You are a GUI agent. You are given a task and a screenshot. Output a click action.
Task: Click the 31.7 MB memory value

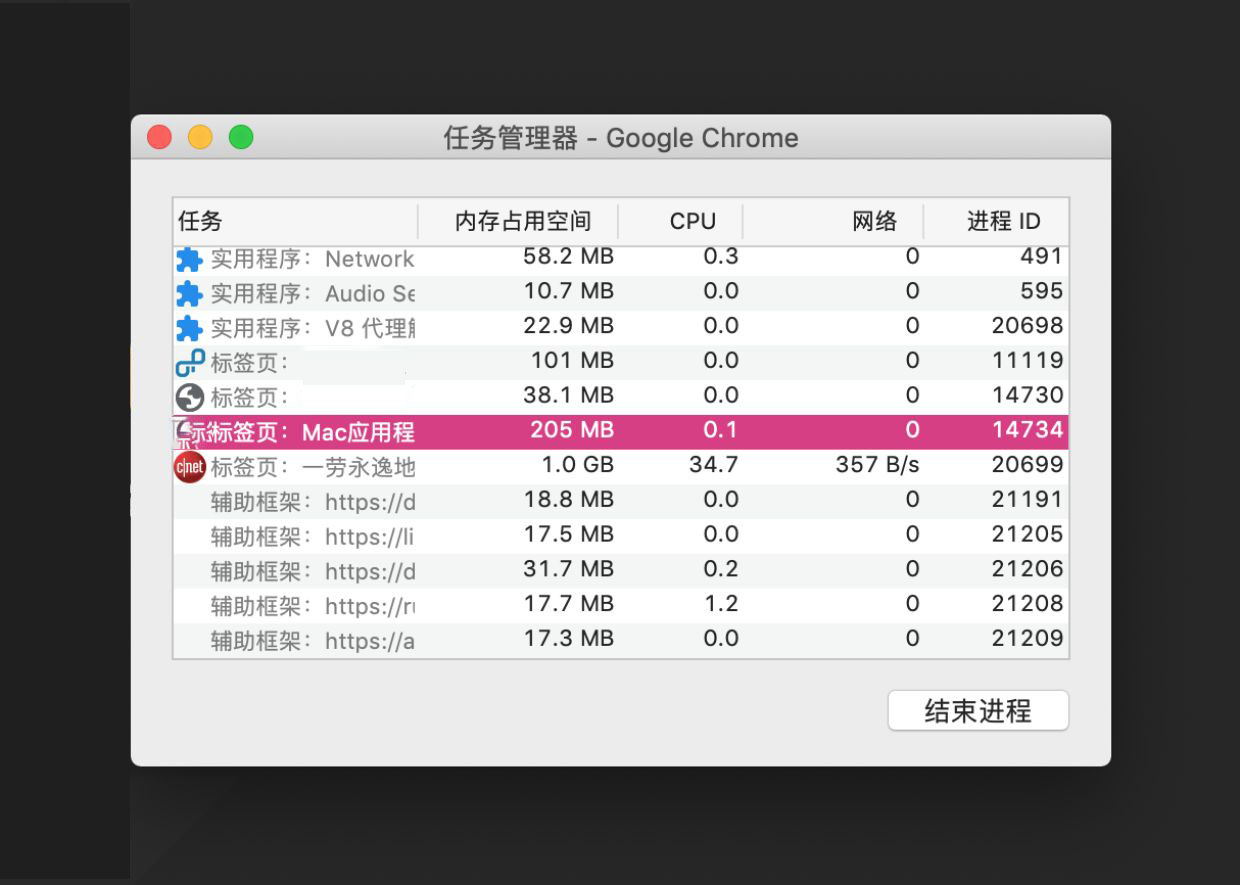click(x=568, y=569)
